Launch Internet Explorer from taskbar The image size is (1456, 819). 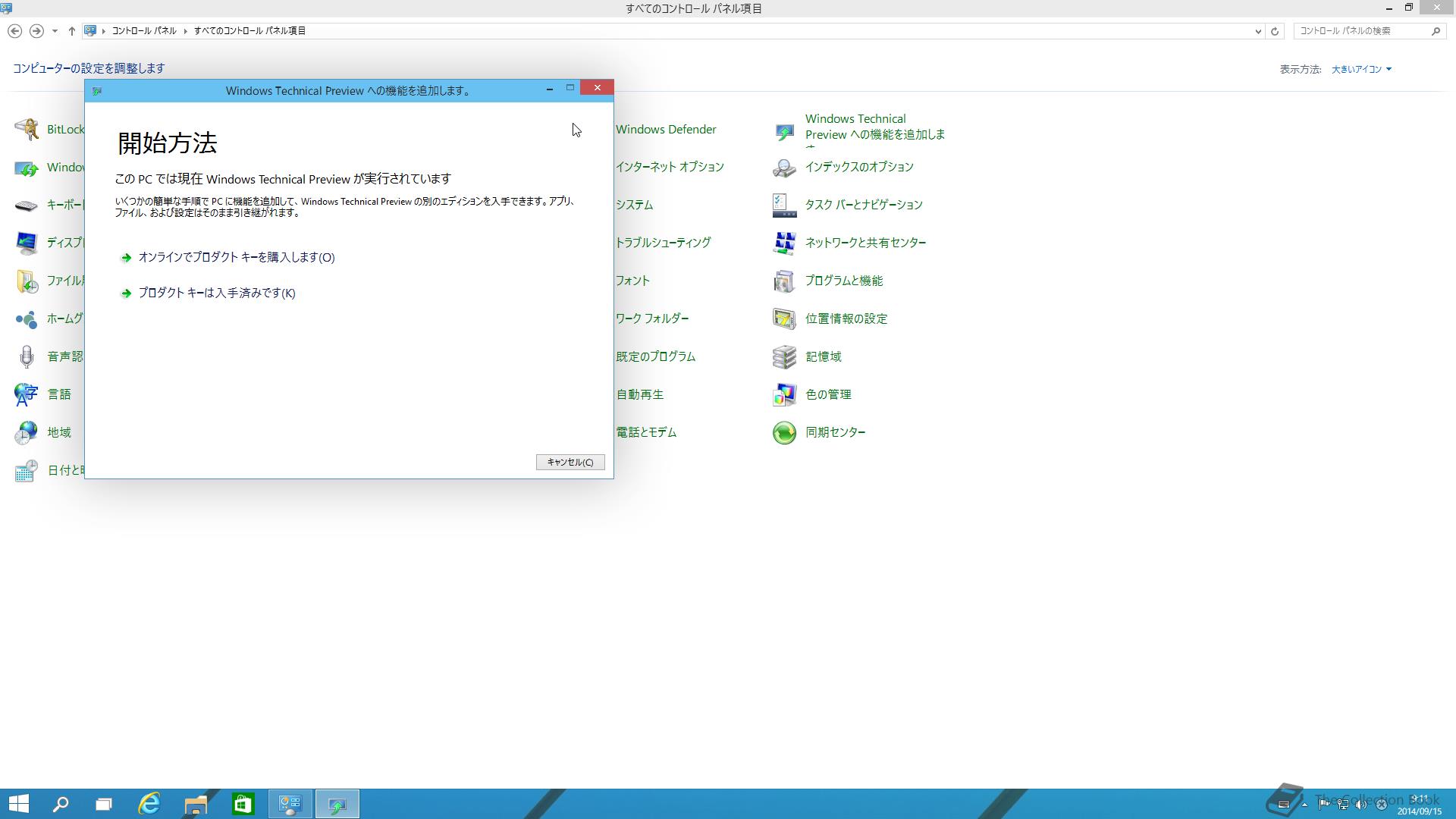(x=149, y=804)
